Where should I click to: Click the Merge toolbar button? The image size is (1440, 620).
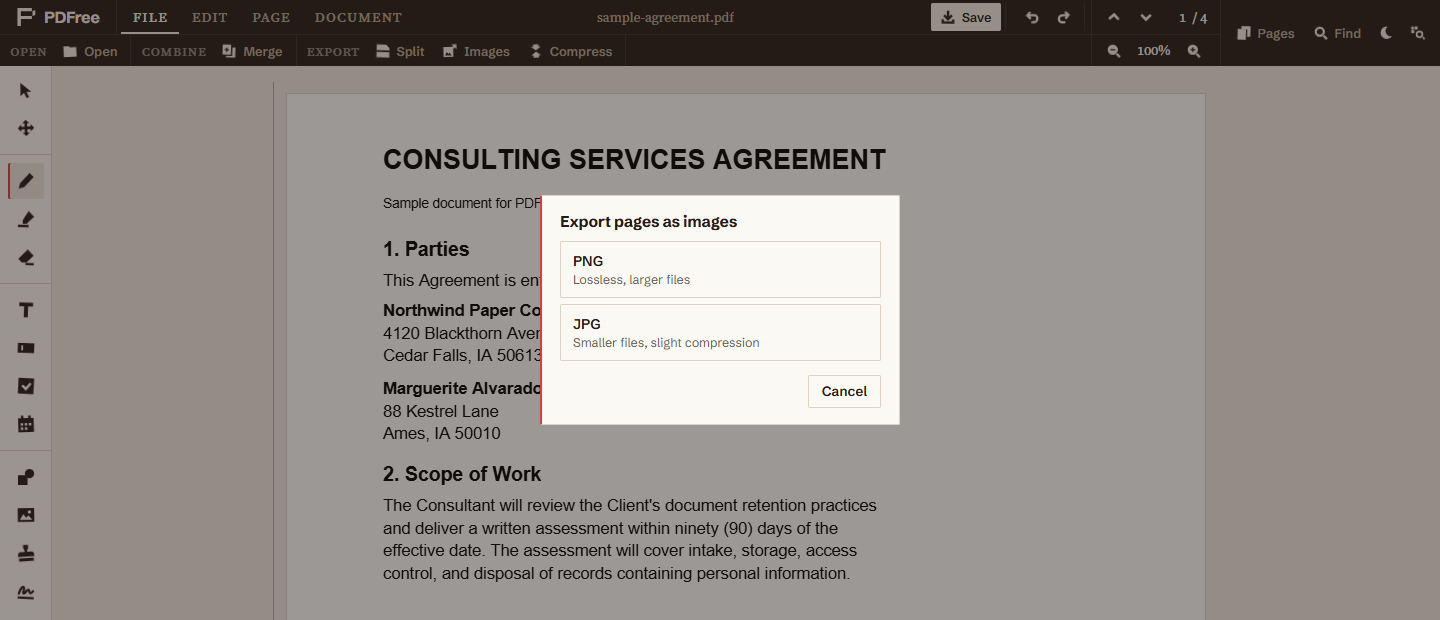(x=252, y=51)
